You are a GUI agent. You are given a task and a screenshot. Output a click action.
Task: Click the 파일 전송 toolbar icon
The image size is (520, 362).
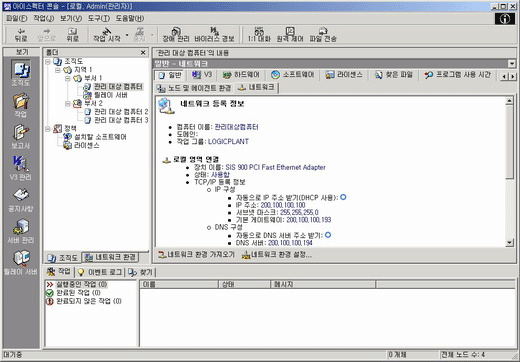click(x=323, y=35)
